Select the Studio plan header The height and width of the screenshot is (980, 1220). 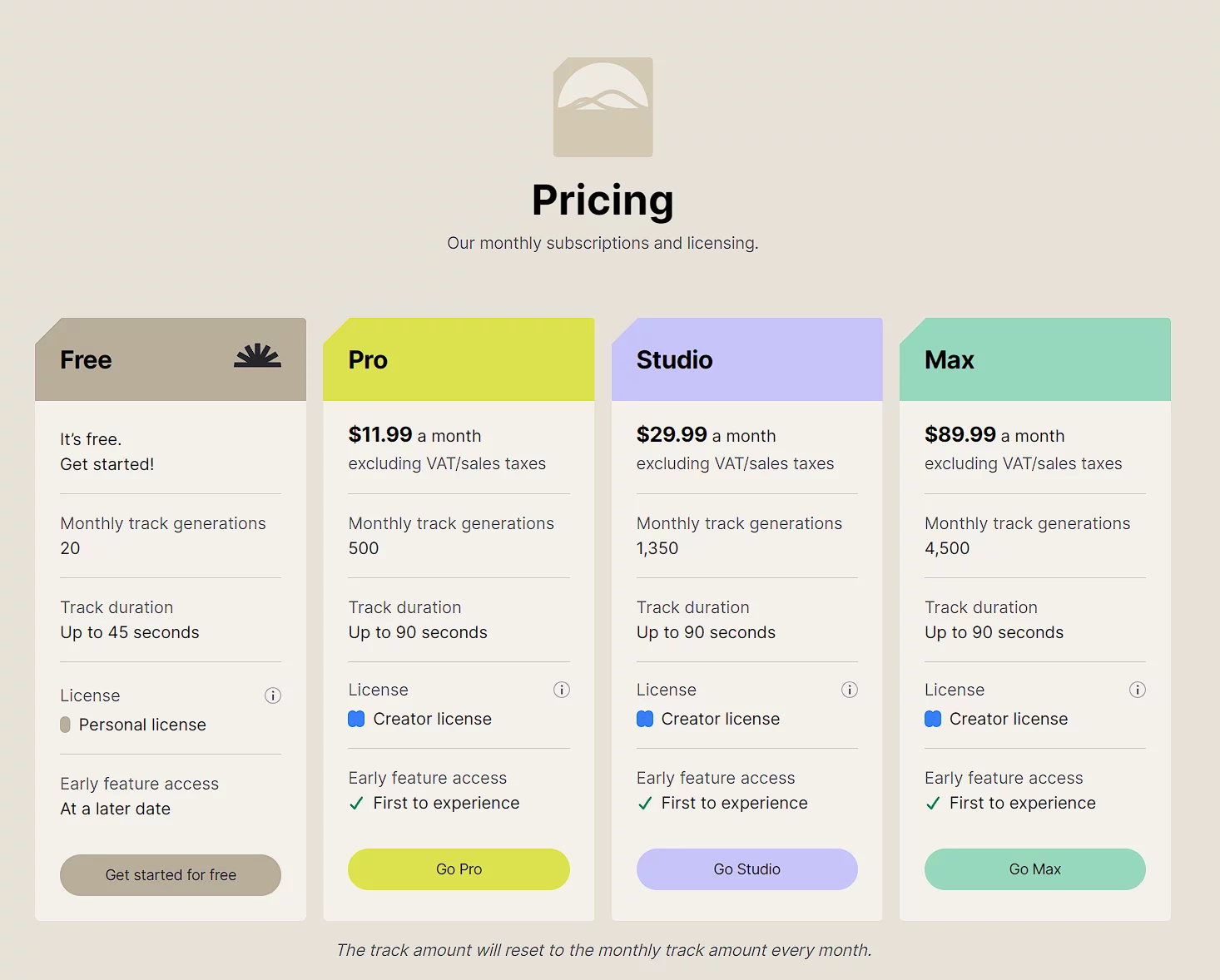click(x=746, y=359)
